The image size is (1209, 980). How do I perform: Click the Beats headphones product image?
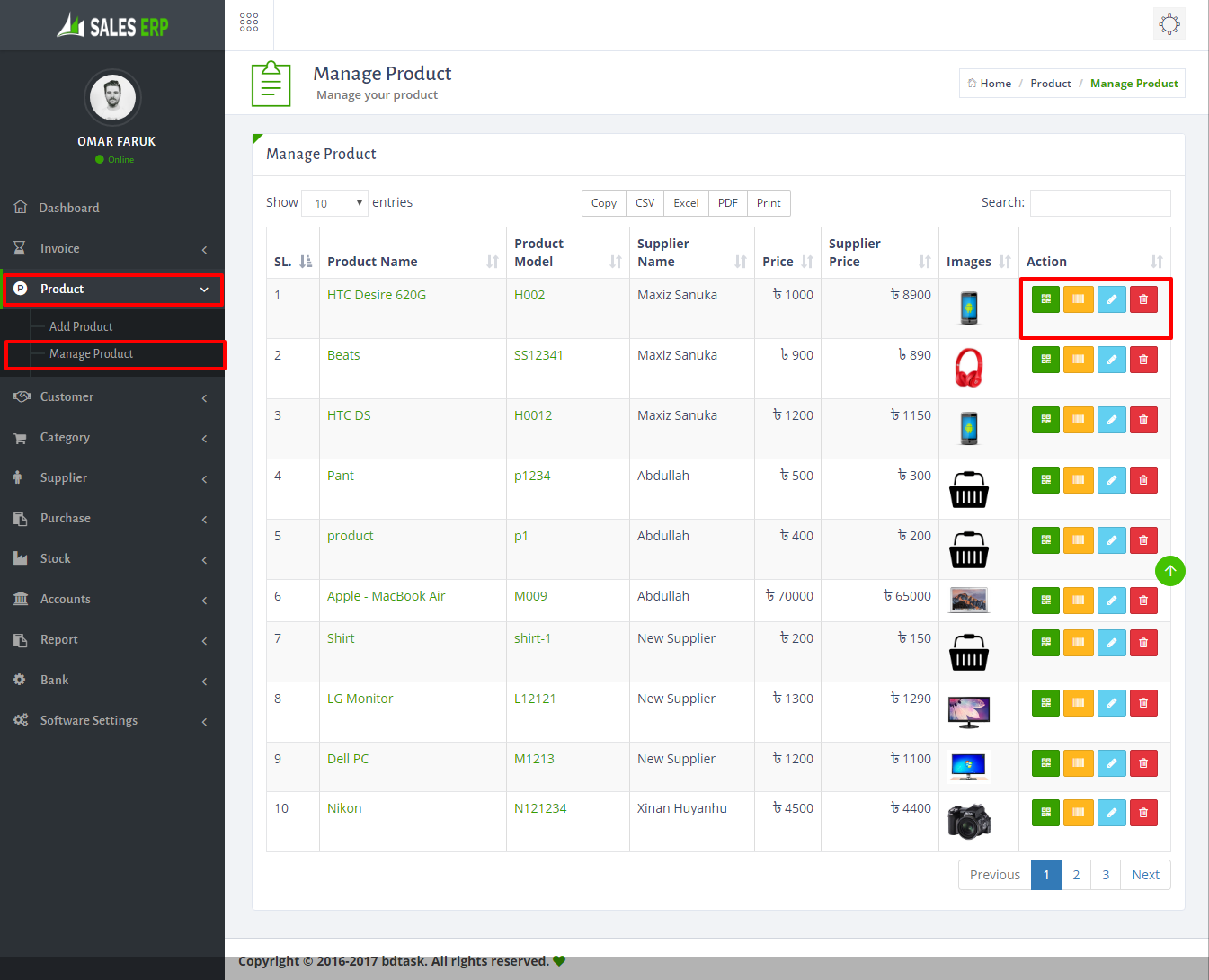pyautogui.click(x=969, y=368)
